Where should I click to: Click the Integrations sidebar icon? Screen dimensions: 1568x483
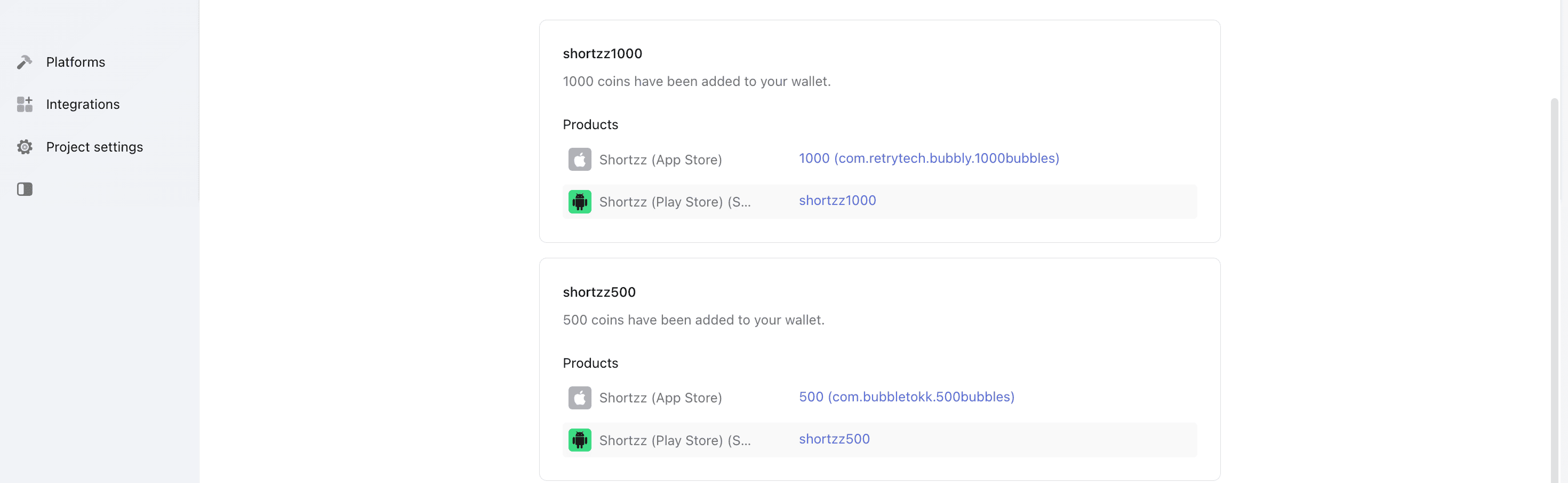click(25, 104)
